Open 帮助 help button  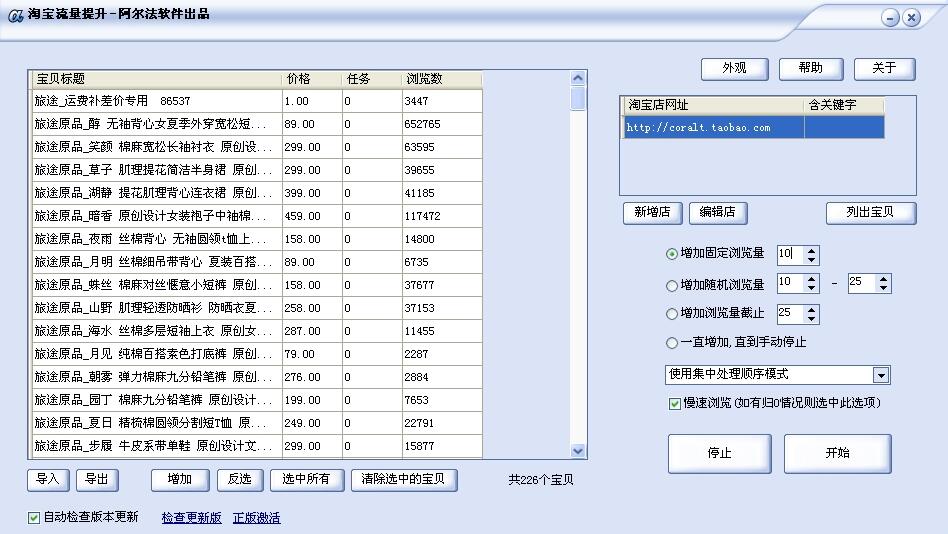click(x=811, y=69)
